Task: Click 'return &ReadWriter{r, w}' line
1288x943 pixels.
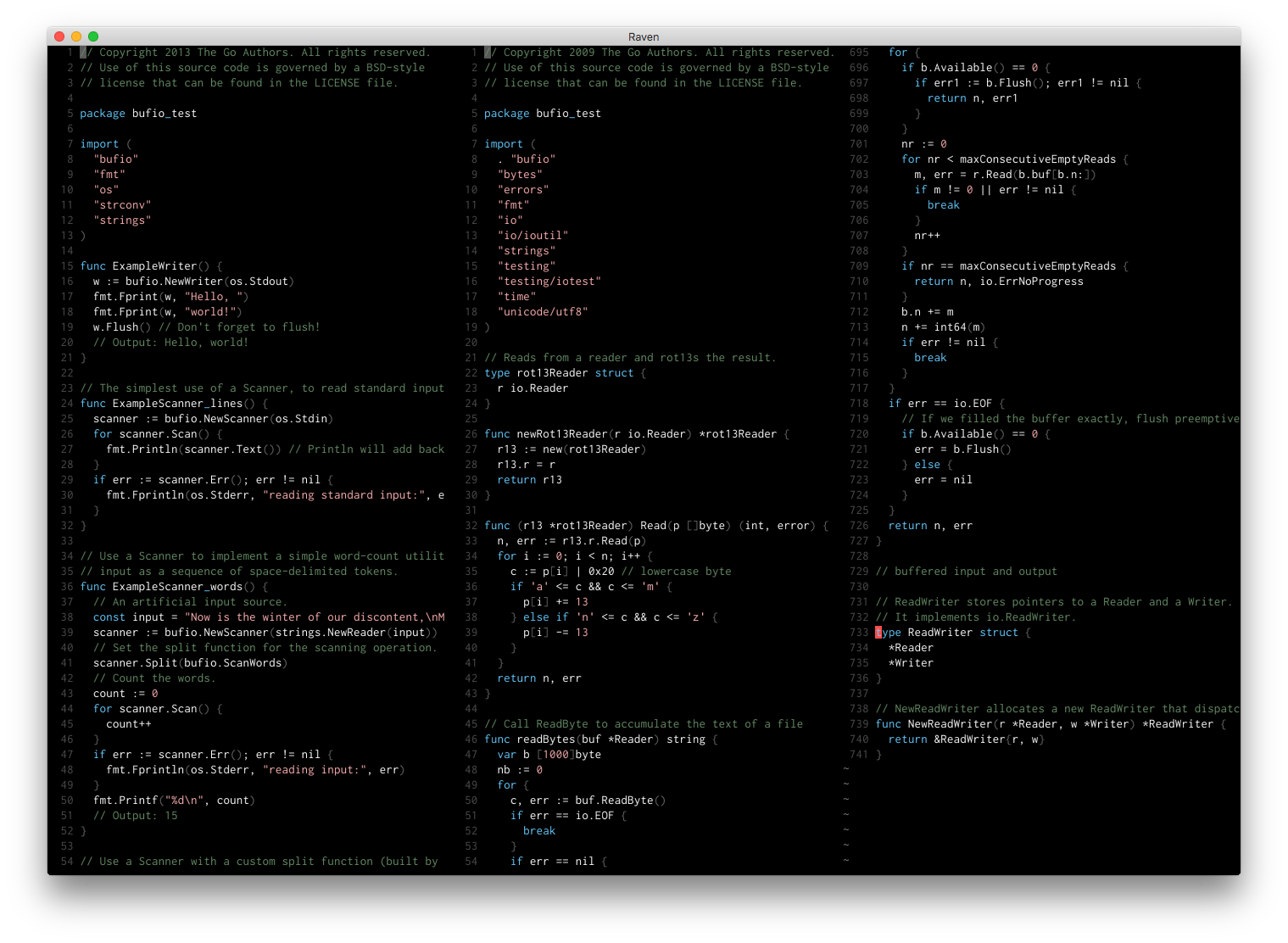Action: click(x=967, y=739)
